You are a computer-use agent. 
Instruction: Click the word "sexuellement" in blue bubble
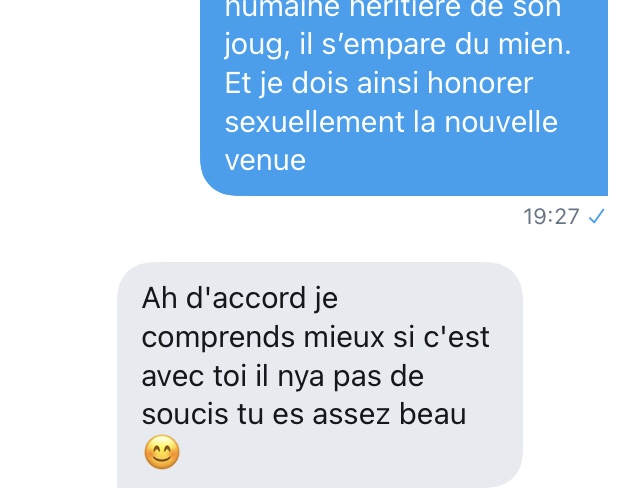click(315, 122)
